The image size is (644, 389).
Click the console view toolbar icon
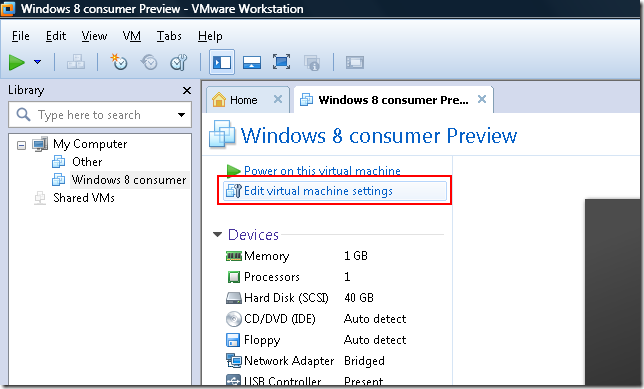pyautogui.click(x=355, y=62)
